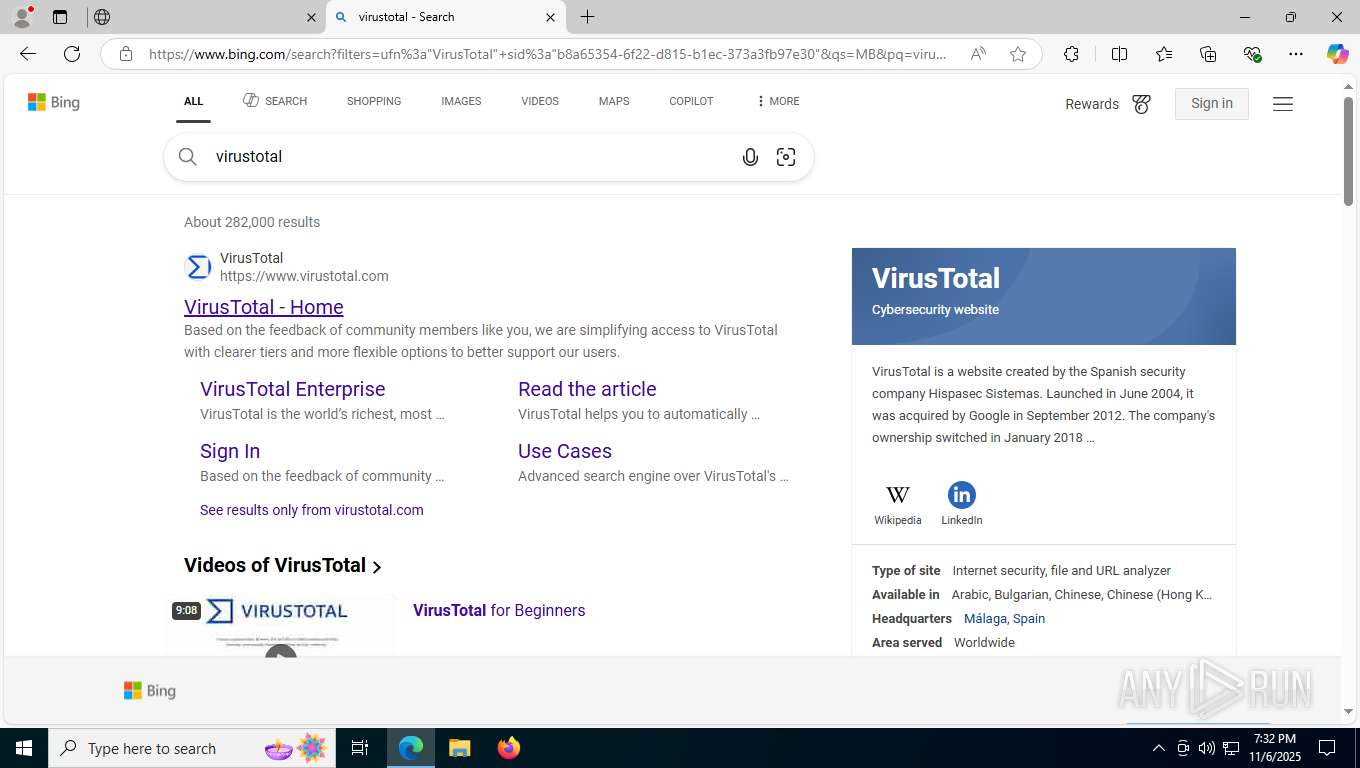1360x768 pixels.
Task: Open the Favorites list
Action: point(1164,54)
